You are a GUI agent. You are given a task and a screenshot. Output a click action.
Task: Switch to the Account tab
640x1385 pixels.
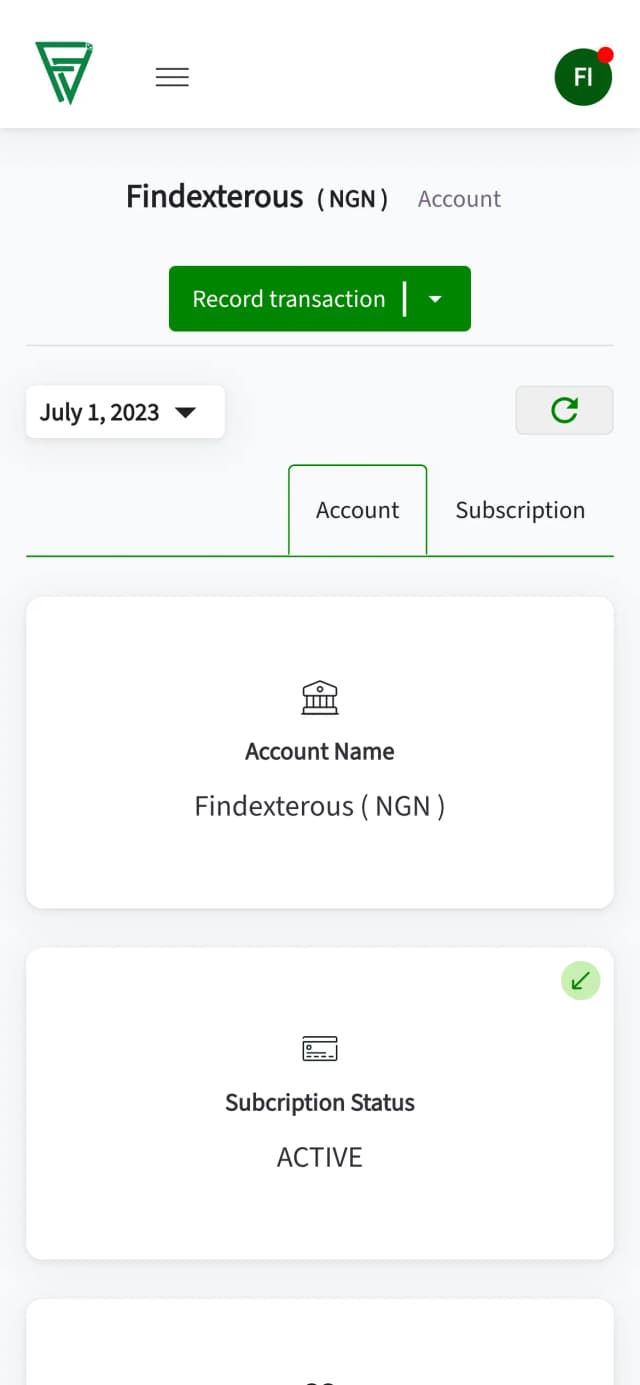point(358,510)
